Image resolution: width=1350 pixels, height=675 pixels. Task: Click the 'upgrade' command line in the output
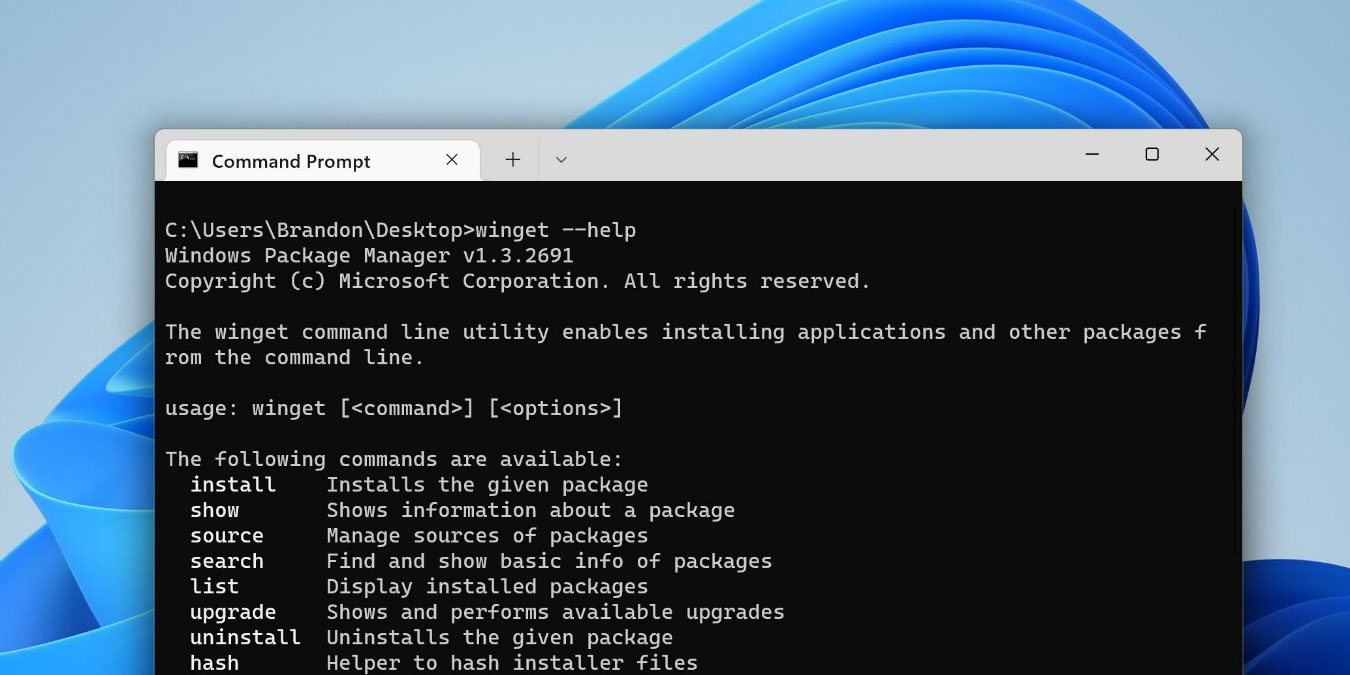pos(233,612)
